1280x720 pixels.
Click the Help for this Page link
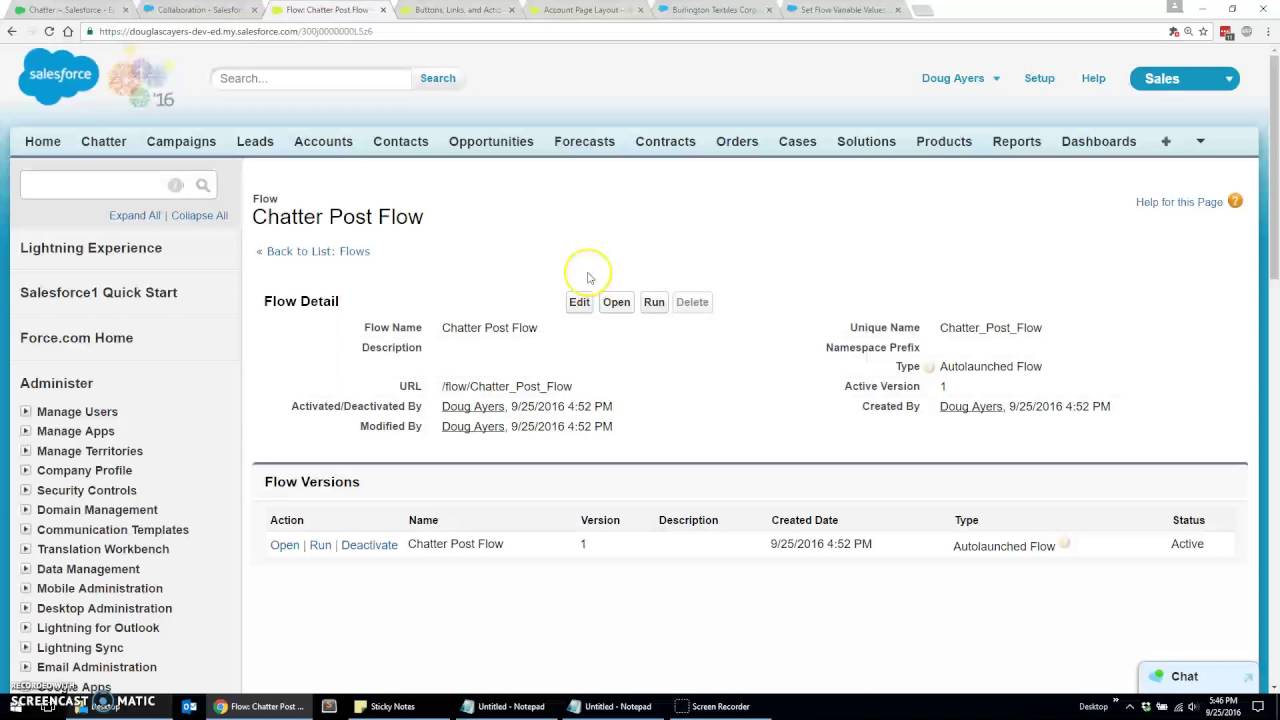(x=1179, y=202)
